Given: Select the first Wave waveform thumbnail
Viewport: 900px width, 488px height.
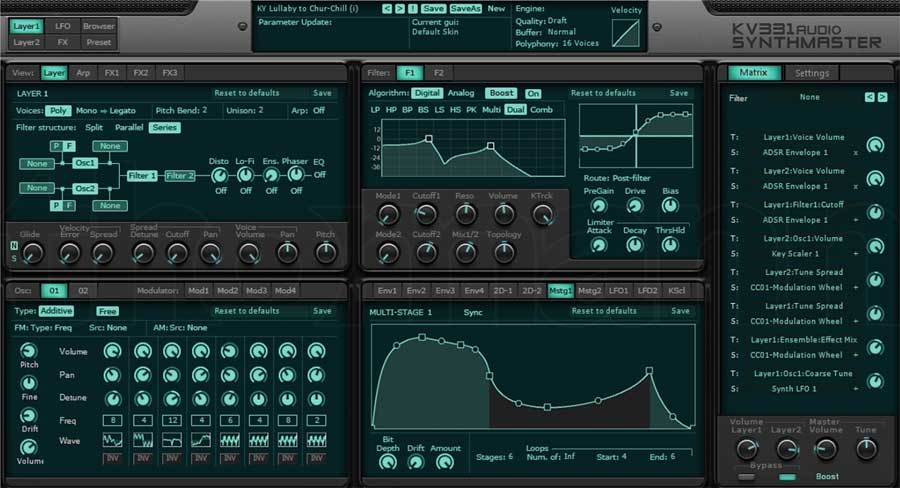Looking at the screenshot, I should point(112,440).
